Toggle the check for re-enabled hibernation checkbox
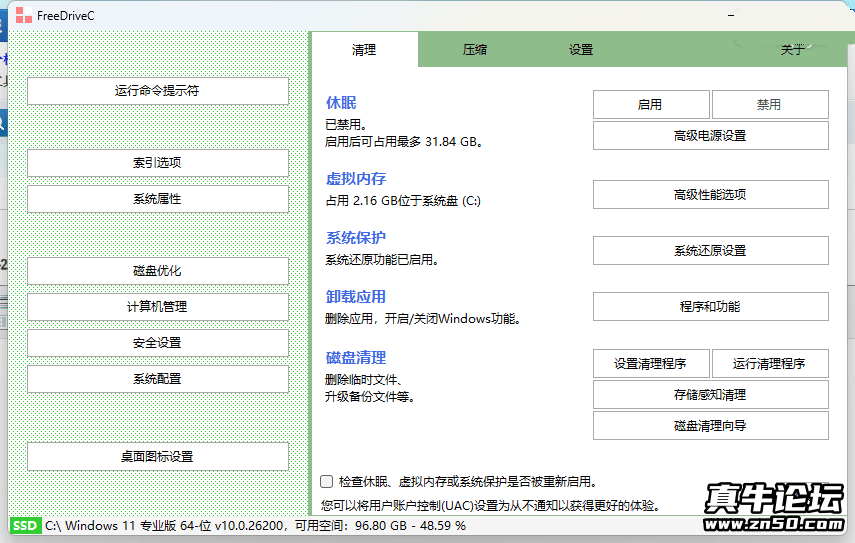Image resolution: width=855 pixels, height=543 pixels. click(x=326, y=482)
